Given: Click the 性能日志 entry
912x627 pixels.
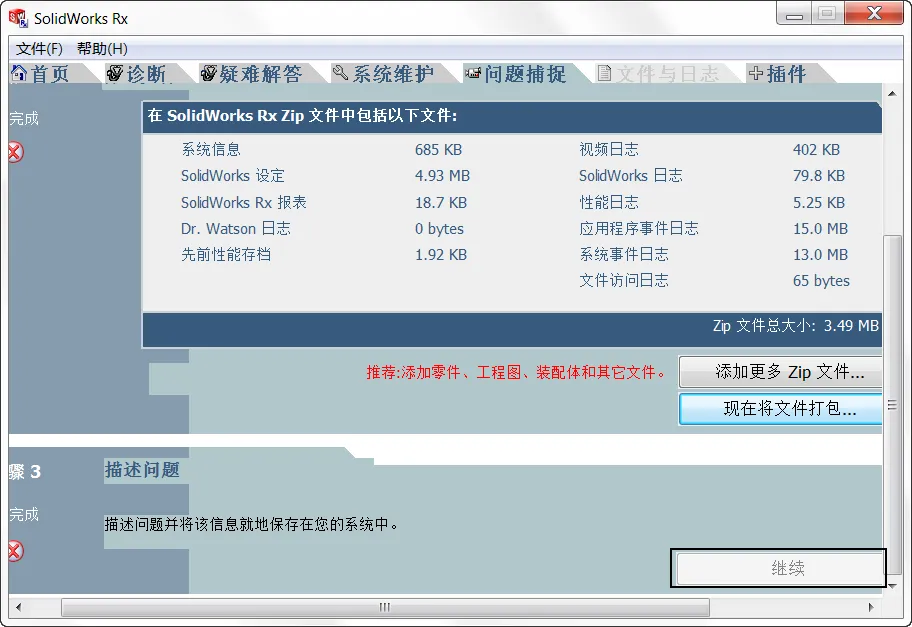Looking at the screenshot, I should (x=608, y=202).
